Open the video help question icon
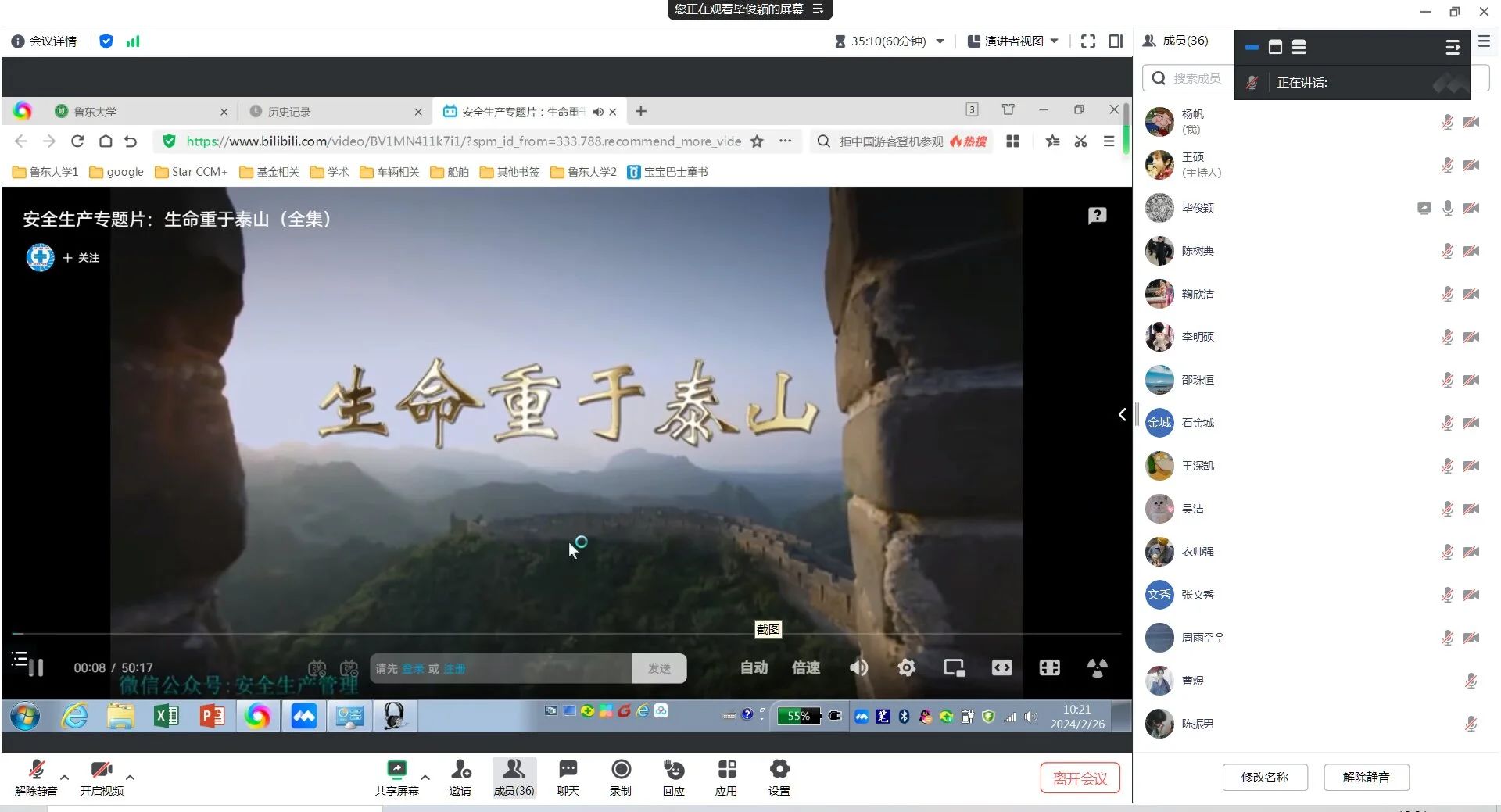The width and height of the screenshot is (1501, 812). coord(1098,216)
